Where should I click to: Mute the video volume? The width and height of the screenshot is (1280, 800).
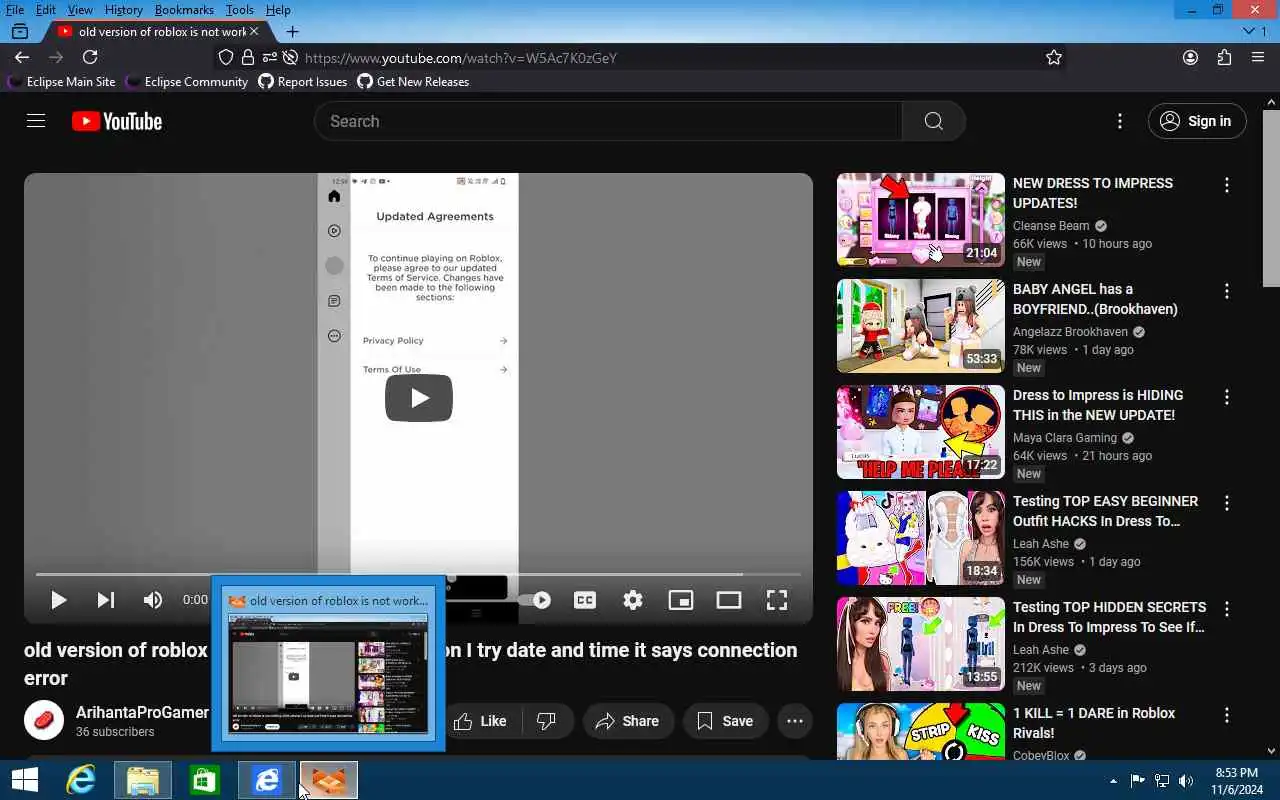[152, 600]
